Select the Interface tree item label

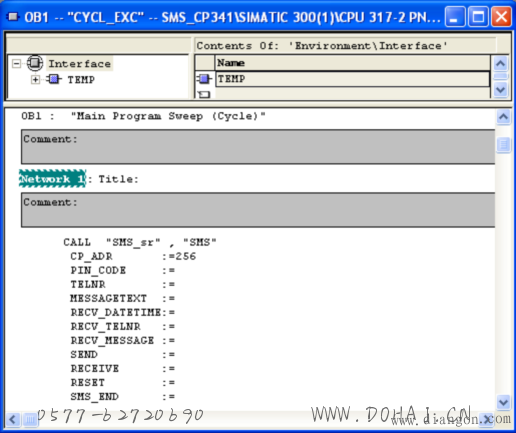(x=79, y=63)
